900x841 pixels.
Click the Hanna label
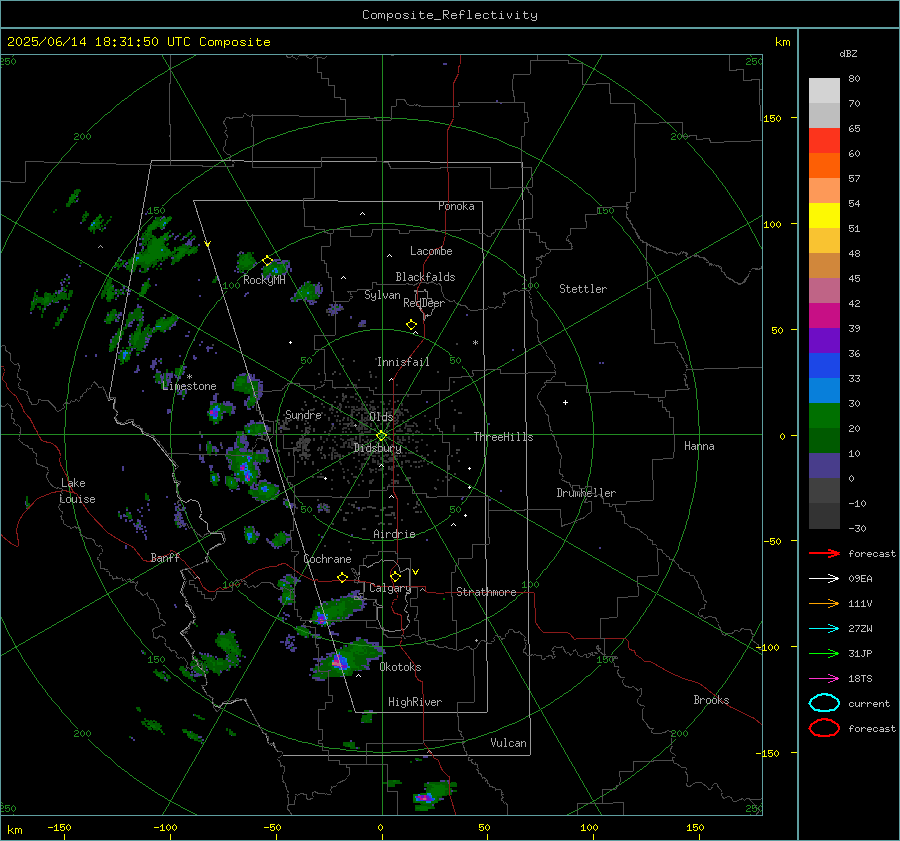[699, 446]
